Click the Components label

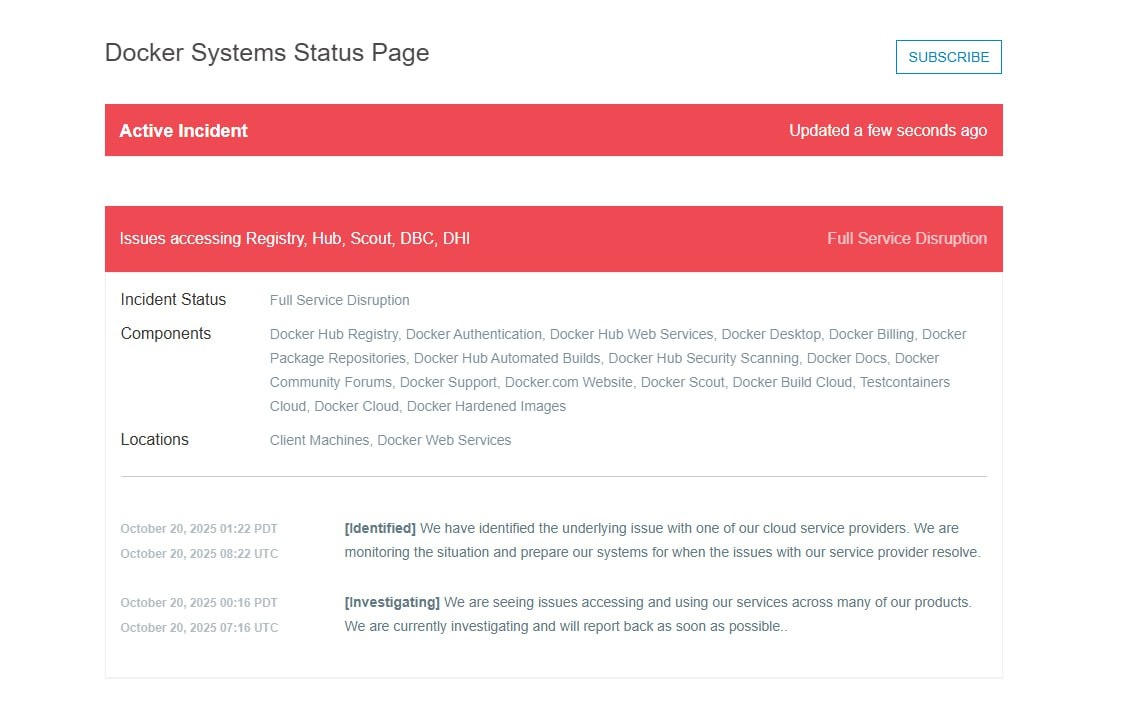coord(166,333)
